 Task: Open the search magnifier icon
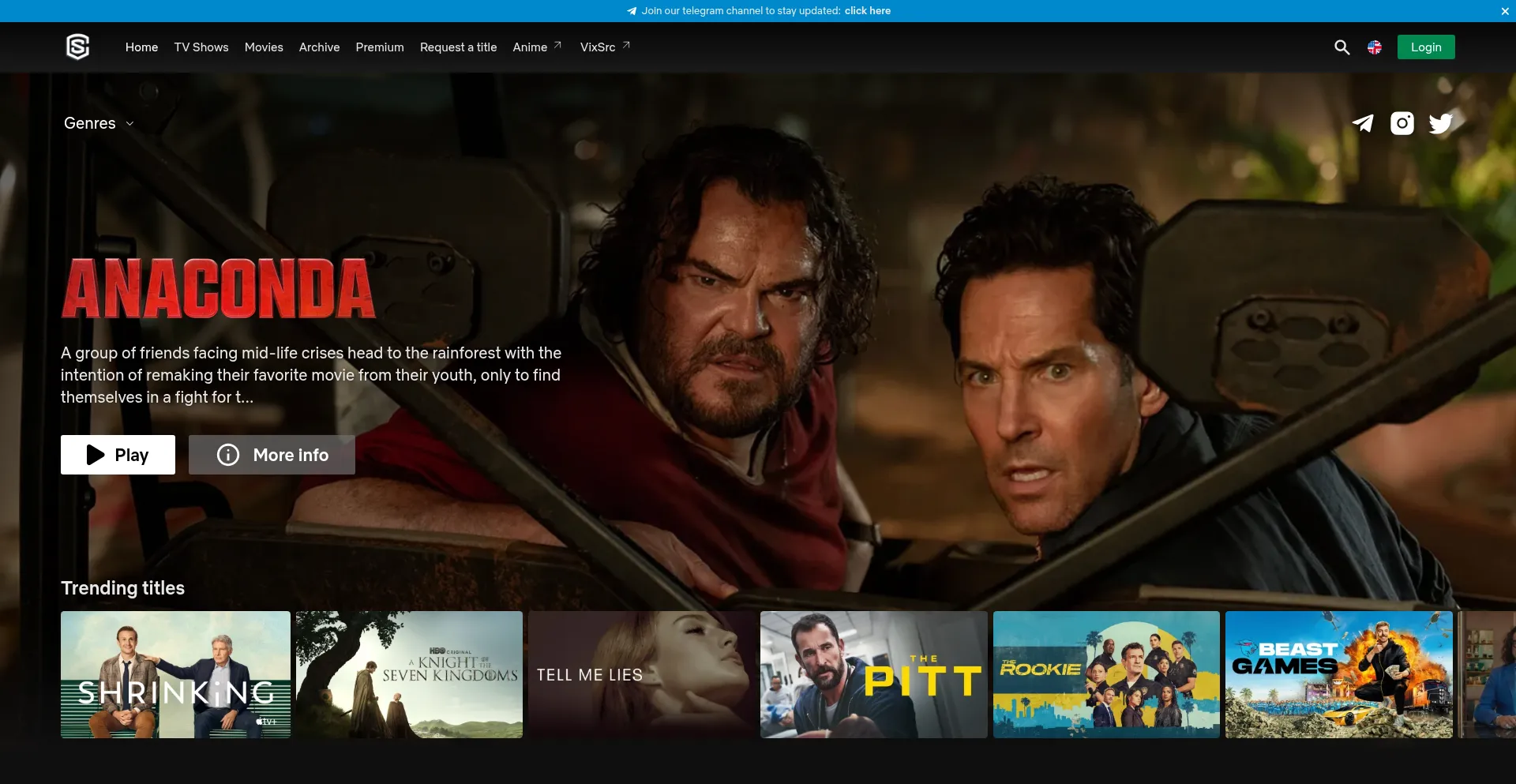1342,47
